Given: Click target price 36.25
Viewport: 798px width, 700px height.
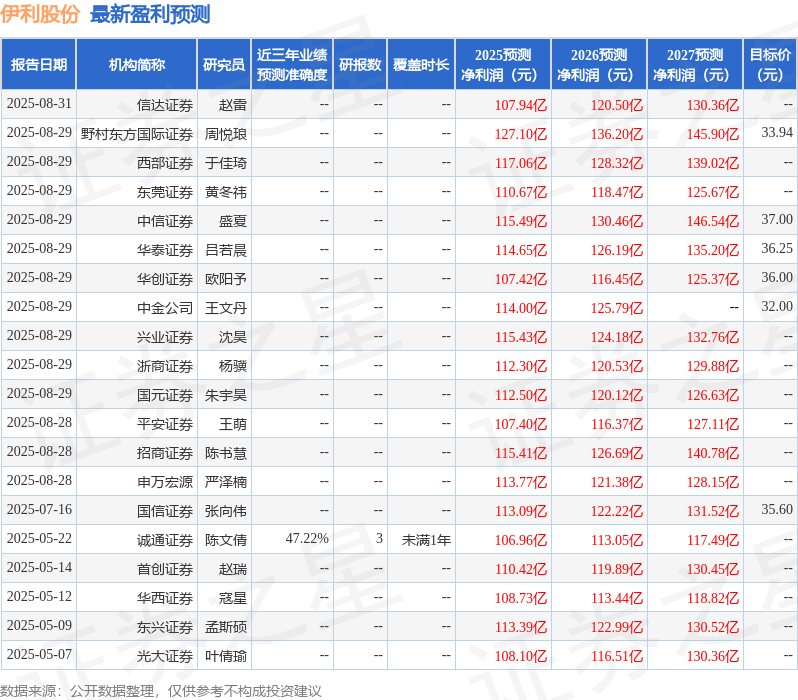Looking at the screenshot, I should pos(777,249).
